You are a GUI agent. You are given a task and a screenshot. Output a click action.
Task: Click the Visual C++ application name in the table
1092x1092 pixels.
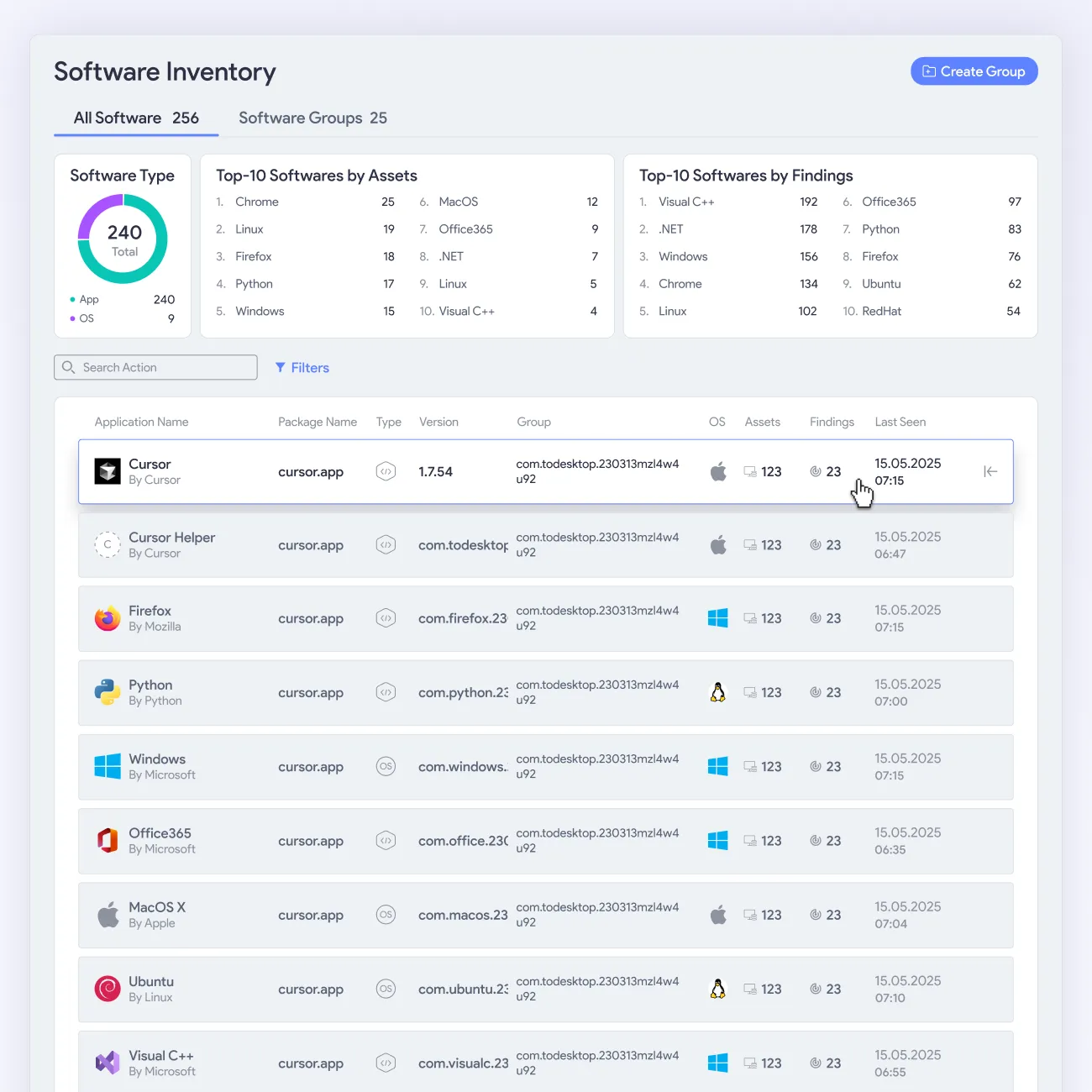coord(161,1056)
